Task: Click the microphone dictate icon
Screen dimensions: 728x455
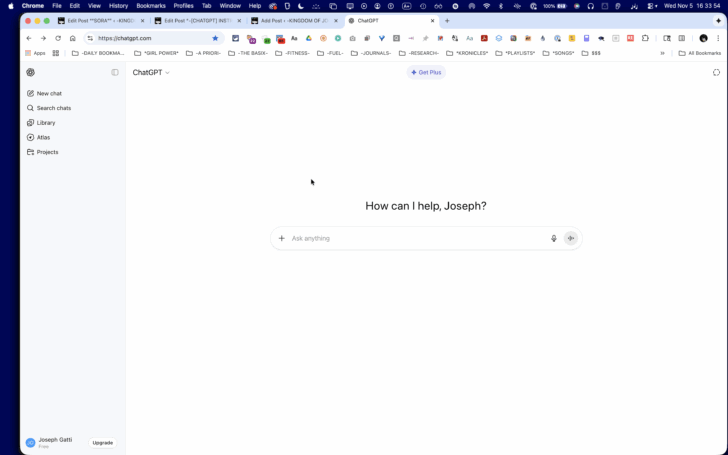Action: pyautogui.click(x=553, y=238)
